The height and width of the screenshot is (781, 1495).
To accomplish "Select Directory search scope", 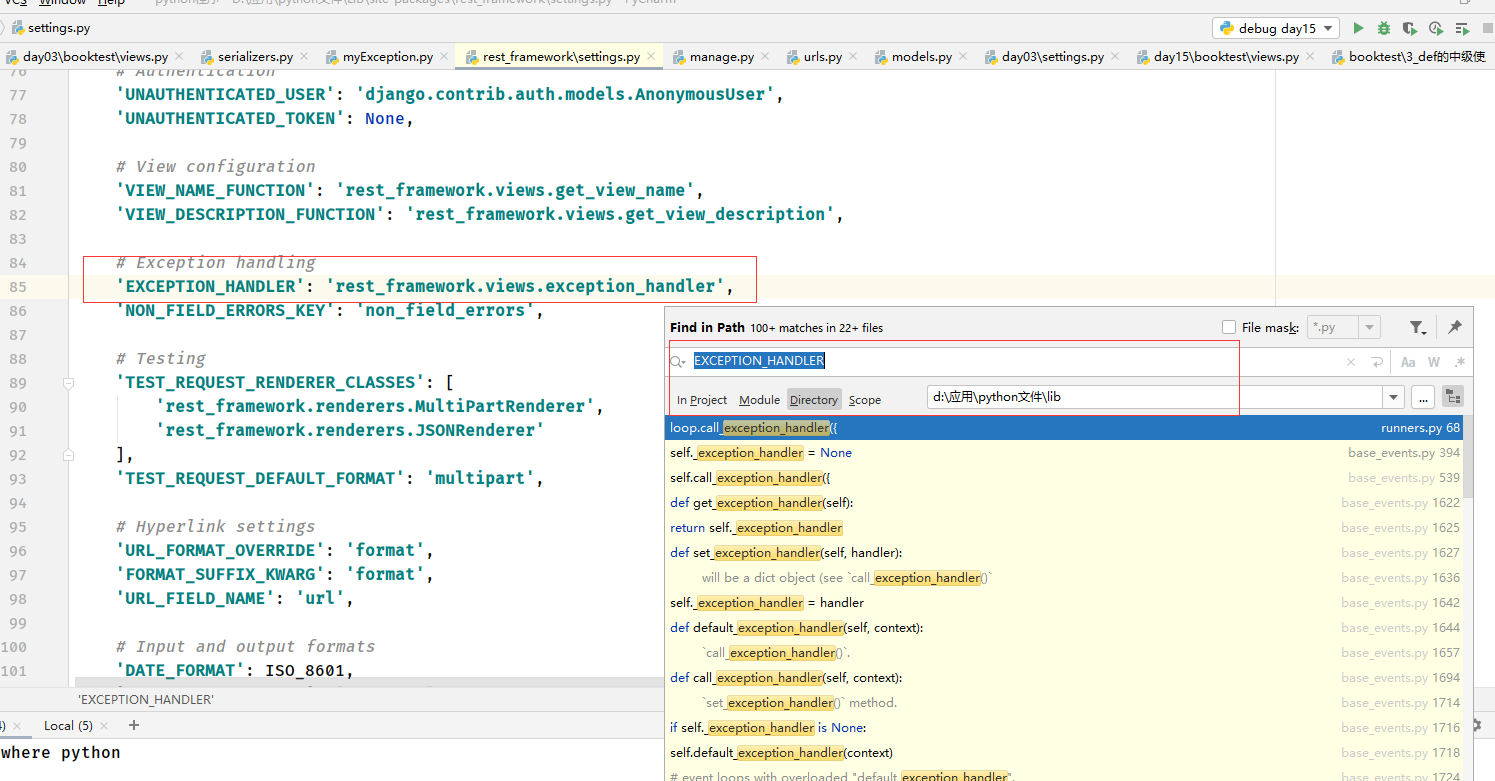I will (x=814, y=400).
